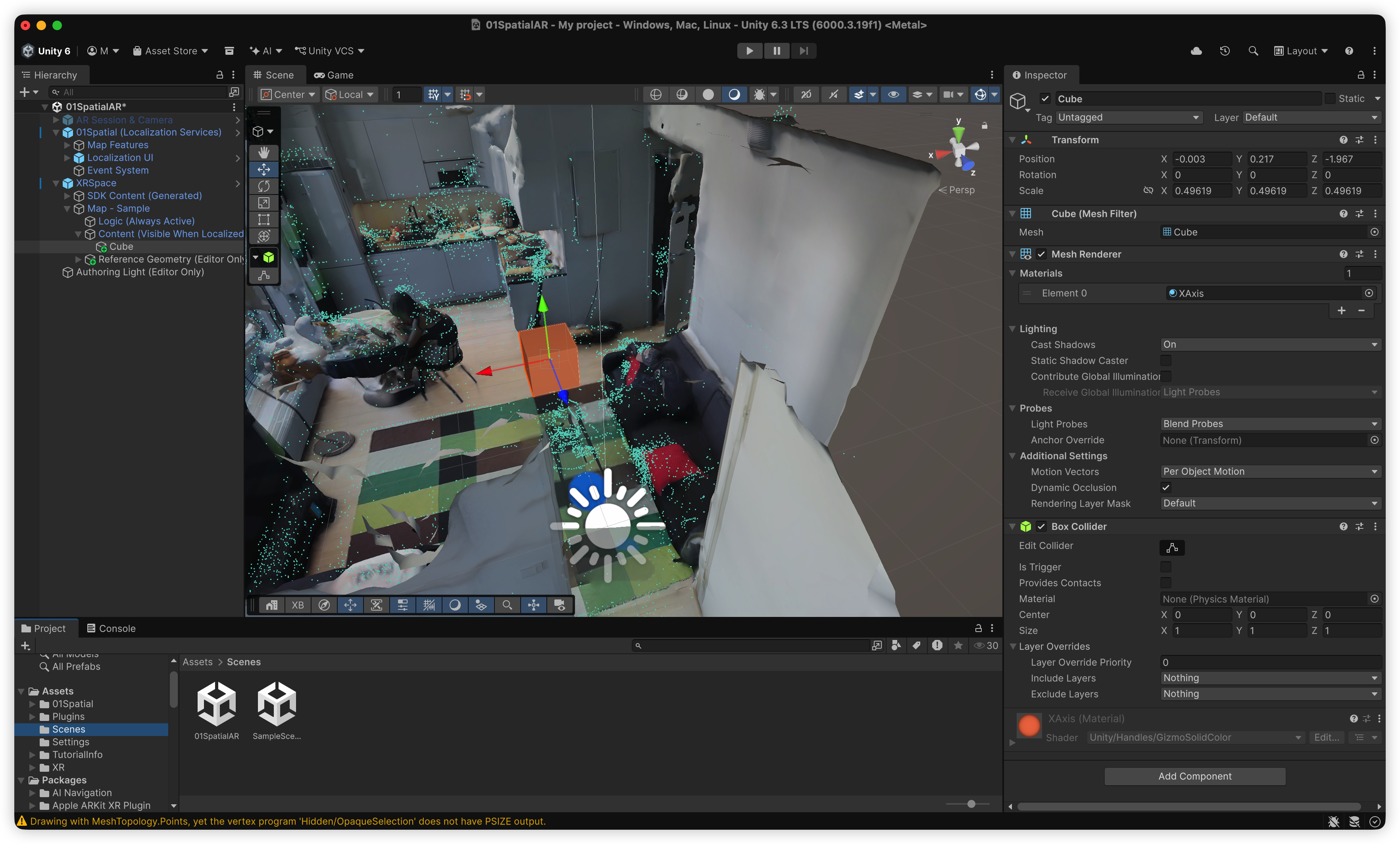The width and height of the screenshot is (1400, 844).
Task: Open the SampleScene asset thumbnail
Action: pyautogui.click(x=277, y=704)
